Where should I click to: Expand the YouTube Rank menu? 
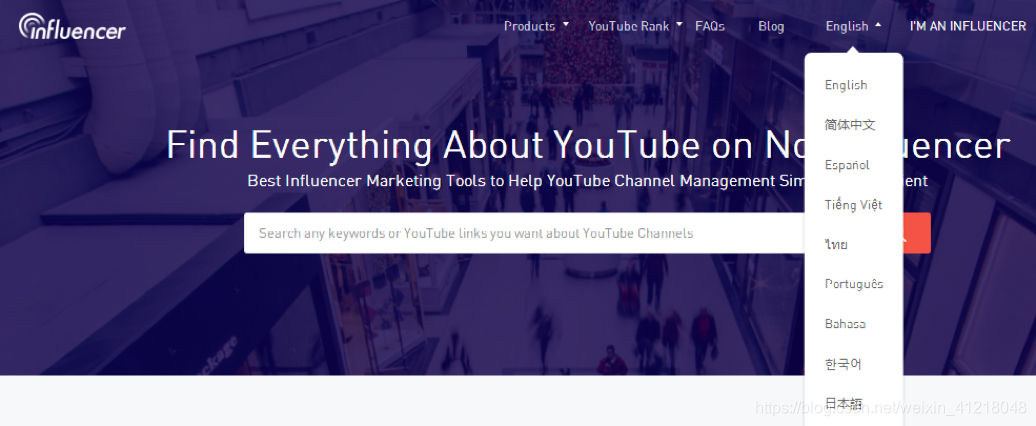pyautogui.click(x=635, y=26)
